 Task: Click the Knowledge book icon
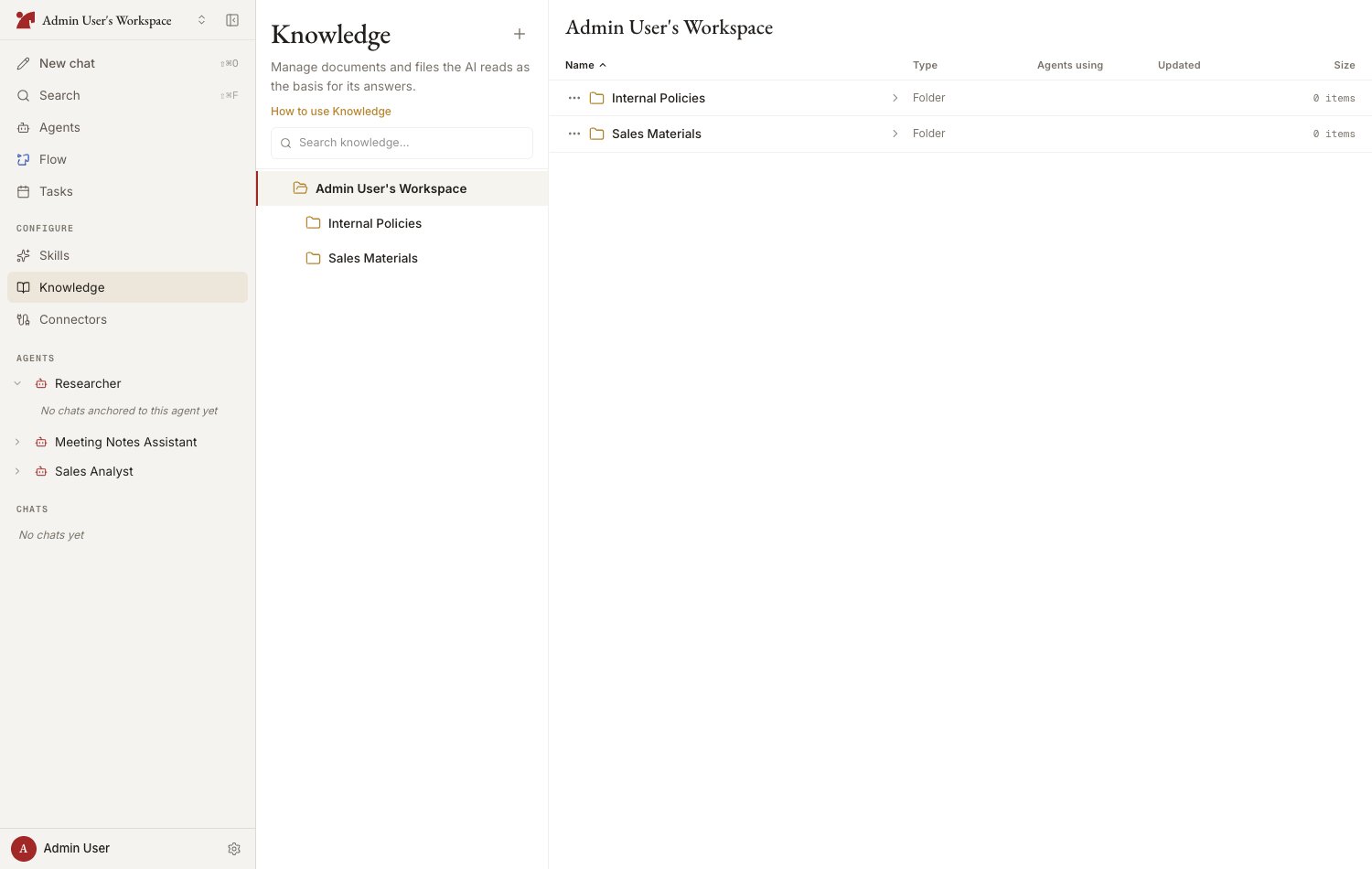[24, 287]
